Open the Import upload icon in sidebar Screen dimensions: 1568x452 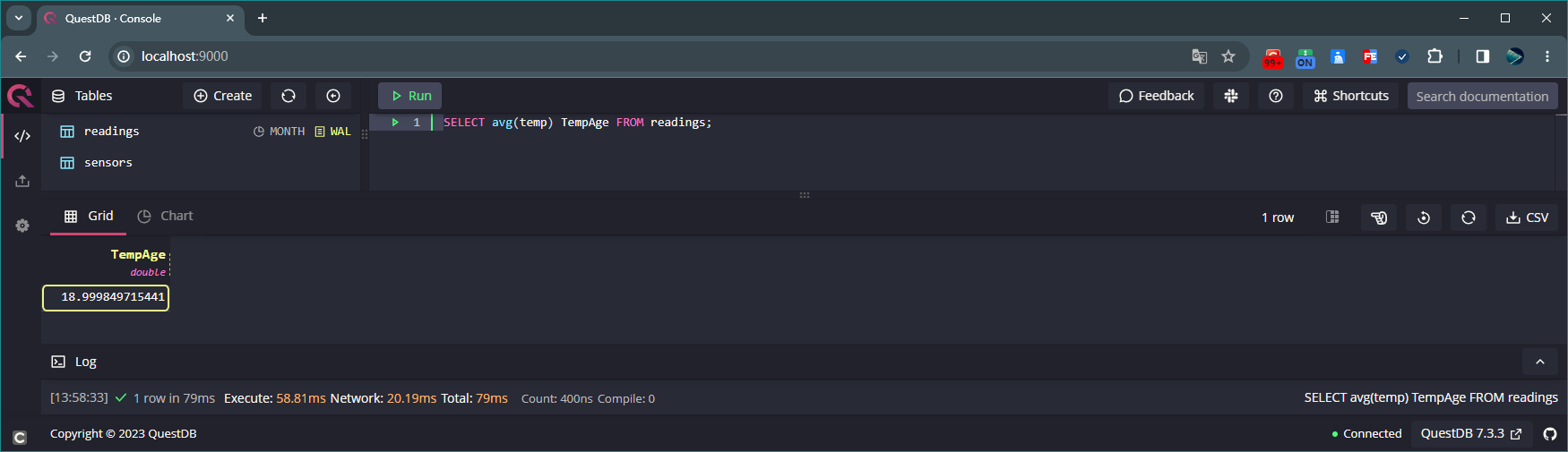click(x=22, y=181)
